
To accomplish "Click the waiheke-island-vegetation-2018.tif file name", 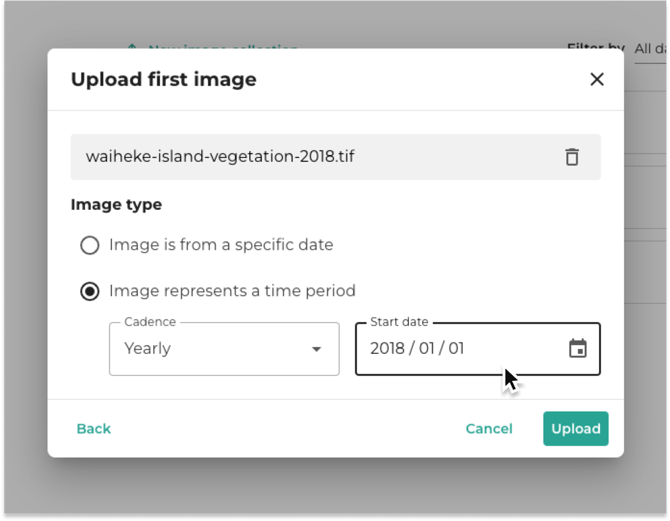I will [x=220, y=156].
